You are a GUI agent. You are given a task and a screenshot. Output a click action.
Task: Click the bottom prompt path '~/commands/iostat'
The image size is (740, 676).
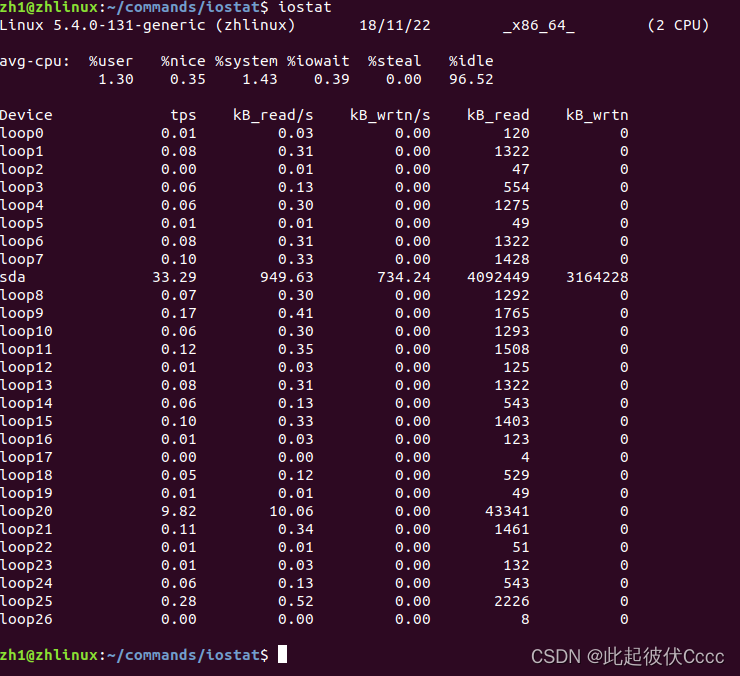[x=184, y=655]
